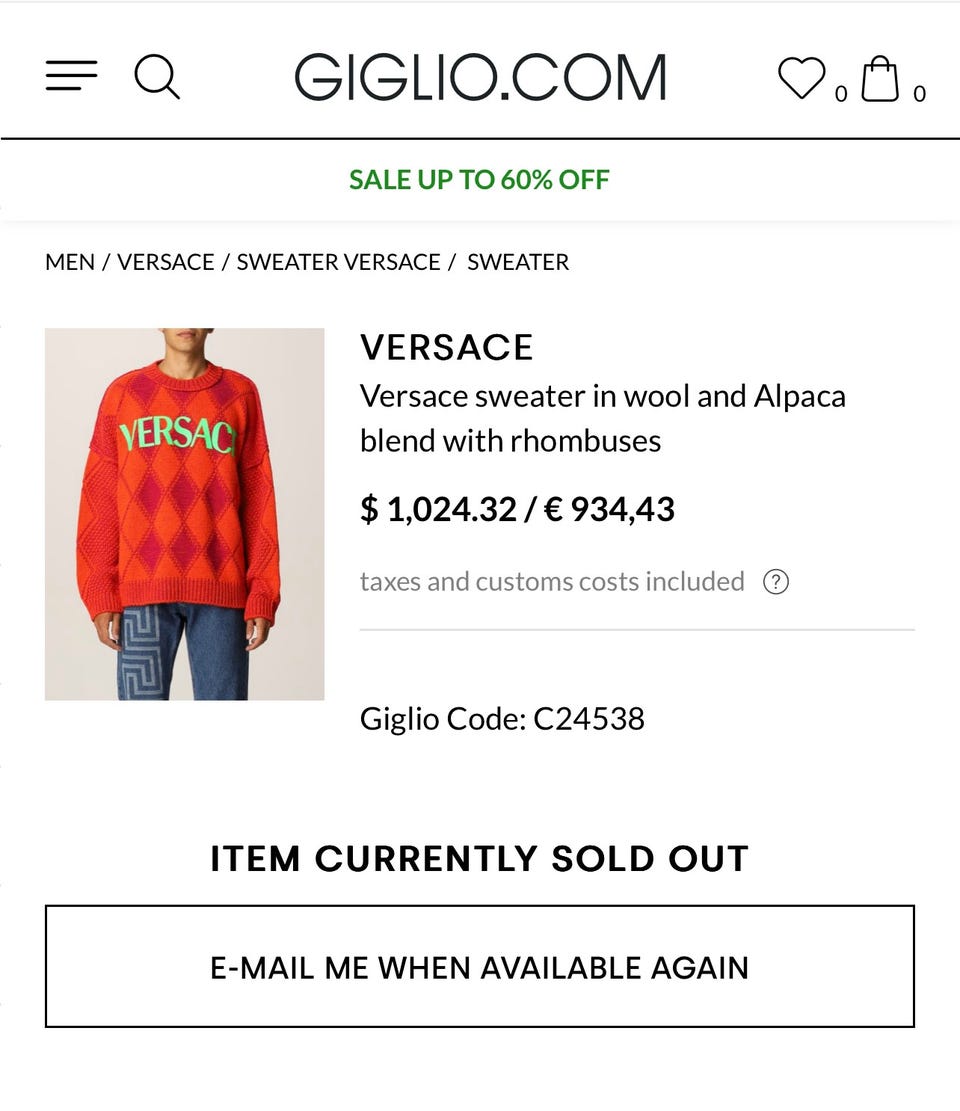Viewport: 960px width, 1111px height.
Task: Click the Item Currently Sold Out notice
Action: [x=479, y=859]
